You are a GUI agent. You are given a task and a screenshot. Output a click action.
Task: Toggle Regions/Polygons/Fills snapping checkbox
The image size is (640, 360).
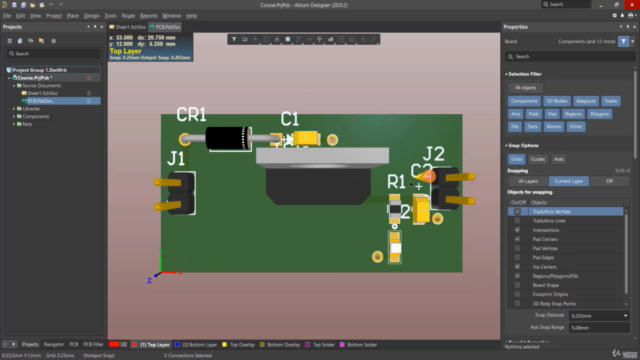tap(517, 276)
